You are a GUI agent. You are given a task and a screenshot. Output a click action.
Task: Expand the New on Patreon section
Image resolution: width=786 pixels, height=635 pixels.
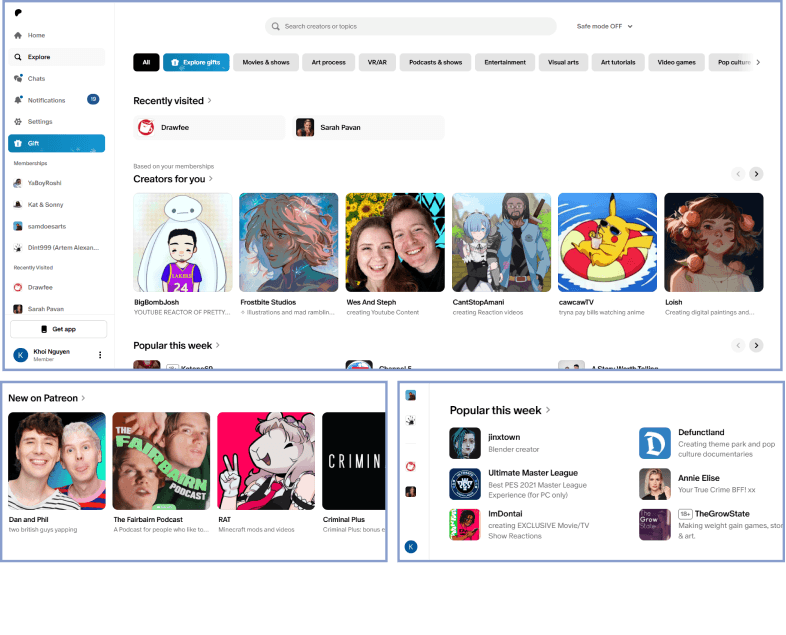click(47, 398)
